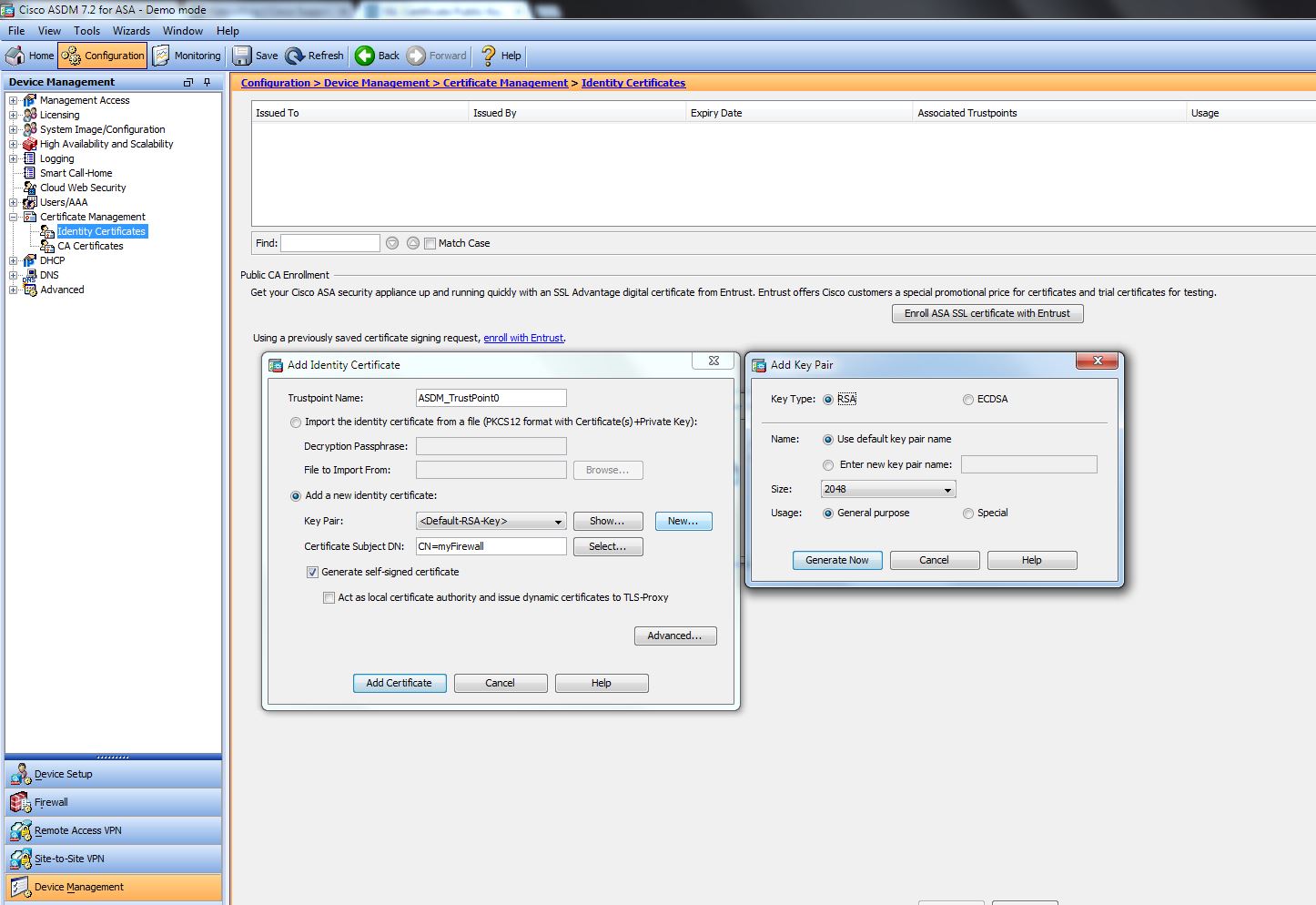Open the File menu
The image size is (1316, 905).
16,31
